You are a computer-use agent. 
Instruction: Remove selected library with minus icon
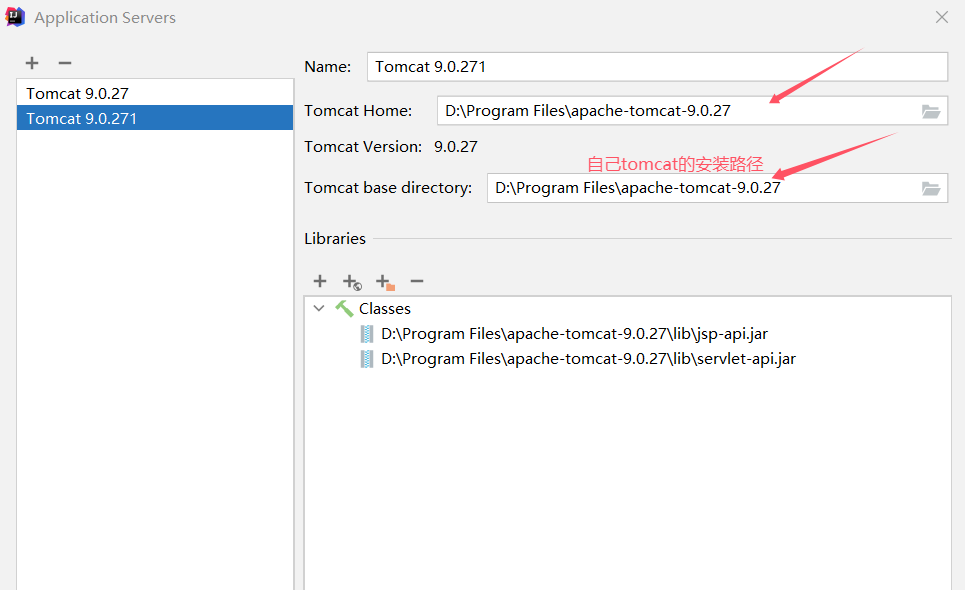coord(417,281)
